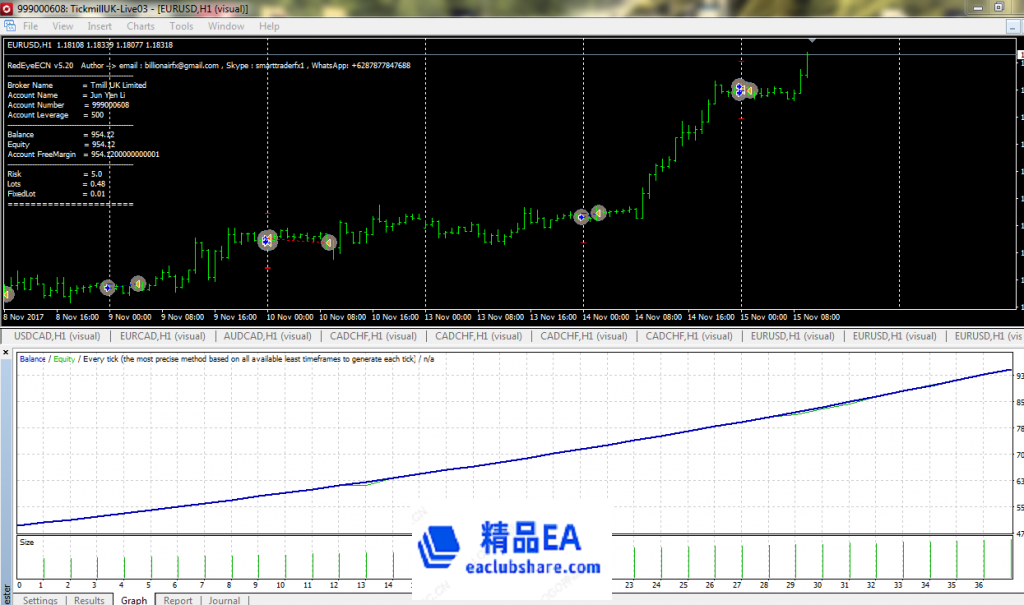This screenshot has width=1024, height=605.
Task: Open the tester Journal tab
Action: coord(225,600)
